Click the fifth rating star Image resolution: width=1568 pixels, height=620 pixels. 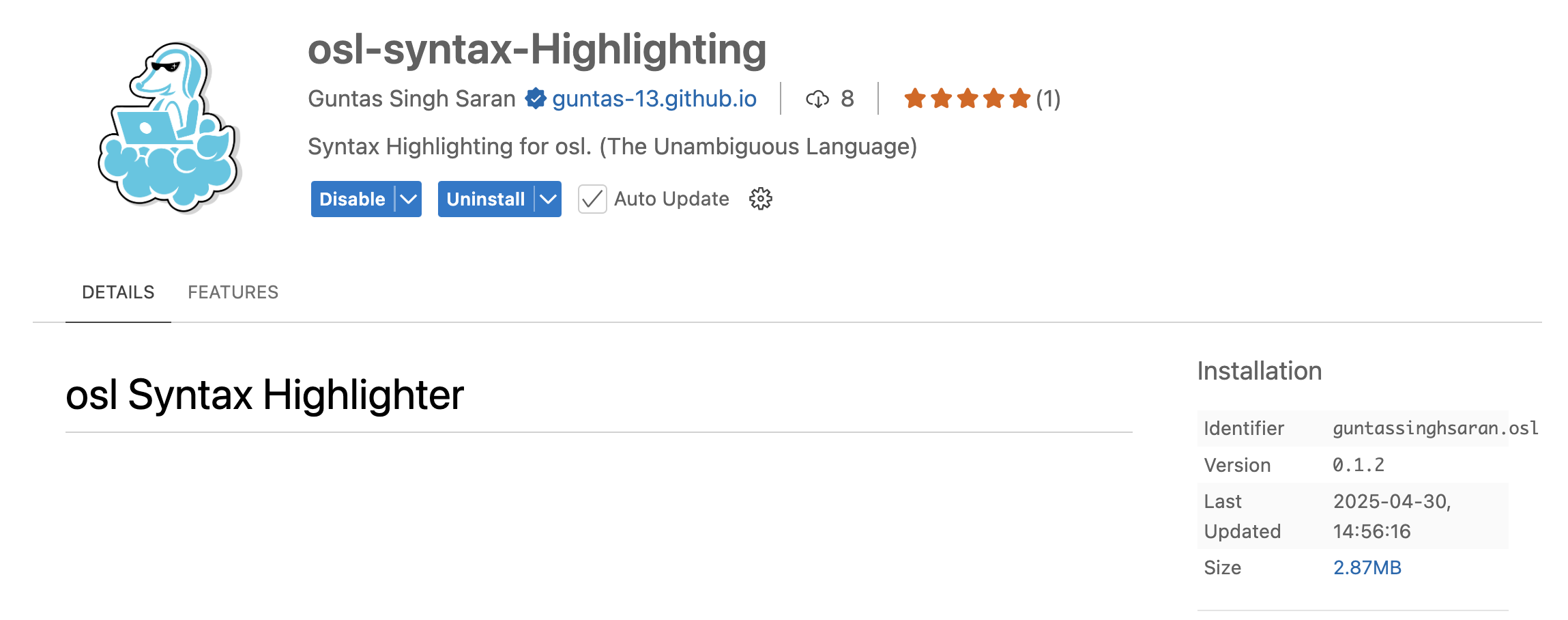[1019, 98]
